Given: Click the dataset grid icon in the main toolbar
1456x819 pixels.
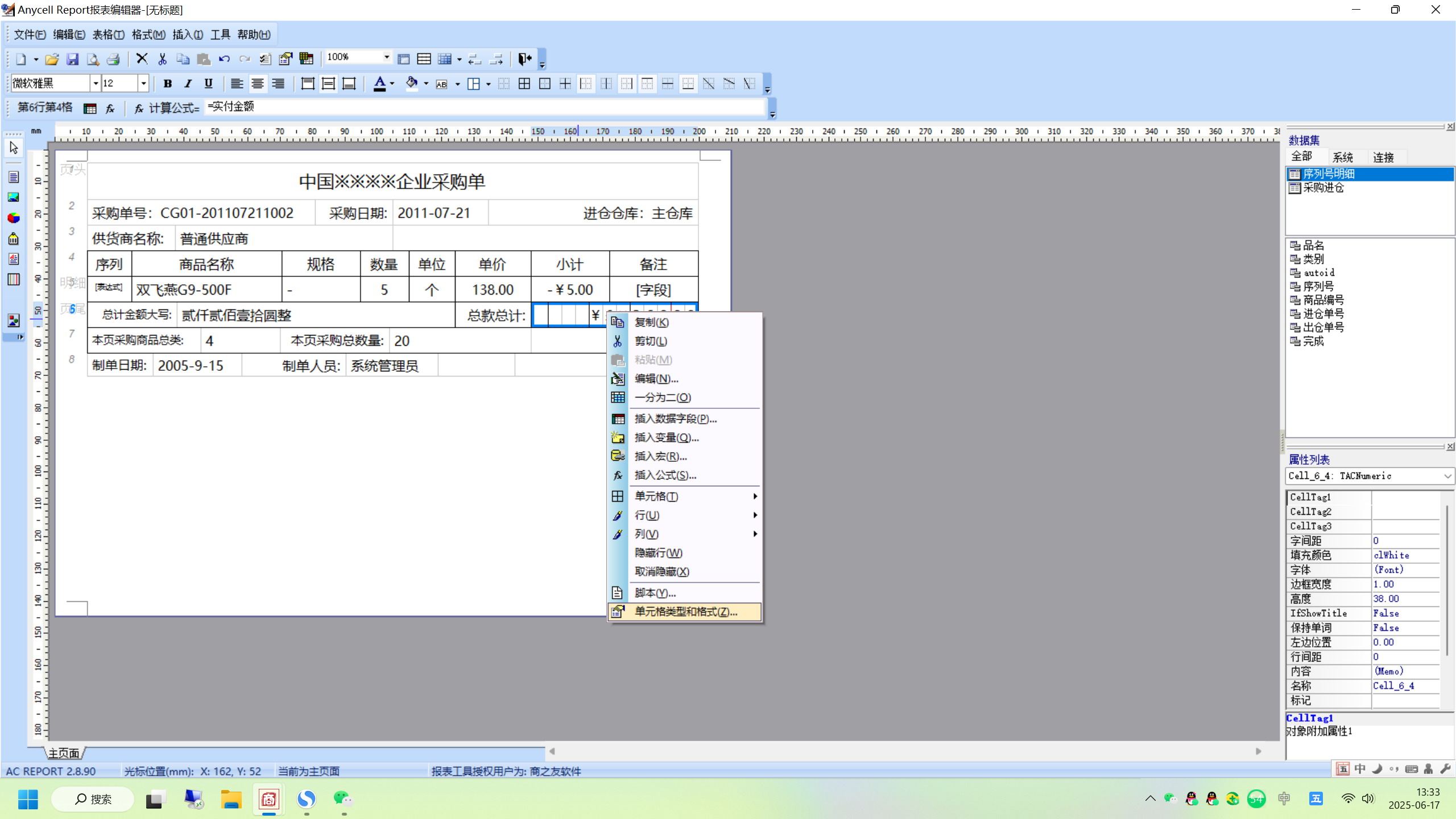Looking at the screenshot, I should click(x=306, y=59).
